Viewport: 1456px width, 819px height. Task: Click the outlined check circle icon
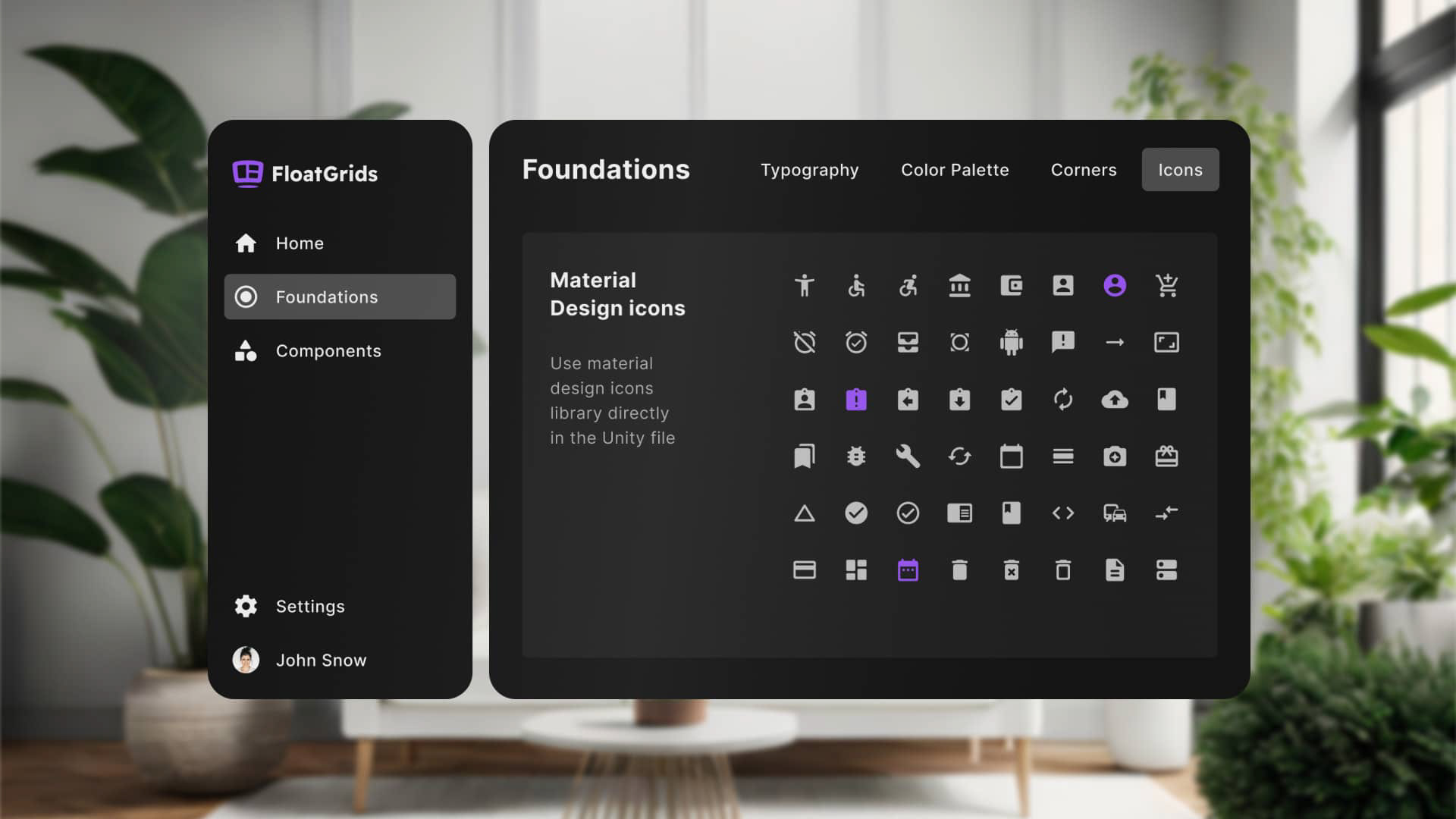tap(908, 513)
